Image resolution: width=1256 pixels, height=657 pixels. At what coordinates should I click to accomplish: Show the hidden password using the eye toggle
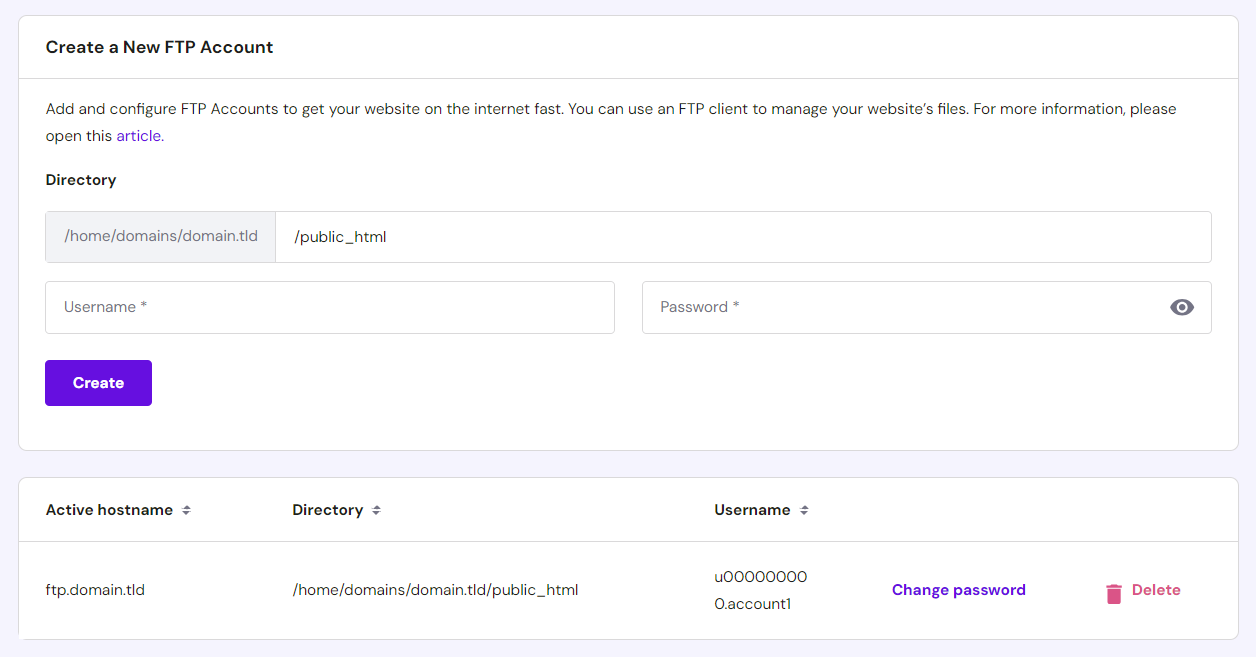(x=1182, y=307)
